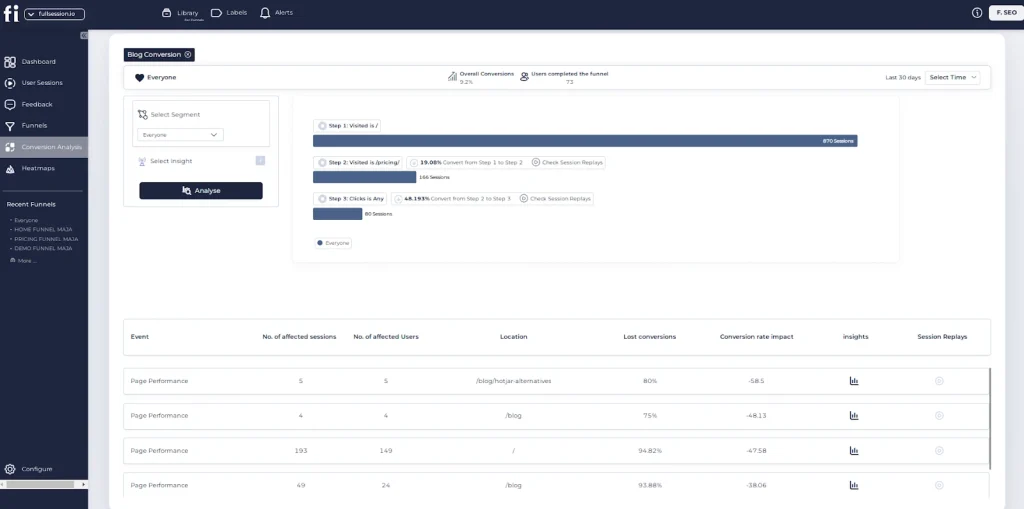Click the Conversion rate impact header

756,337
